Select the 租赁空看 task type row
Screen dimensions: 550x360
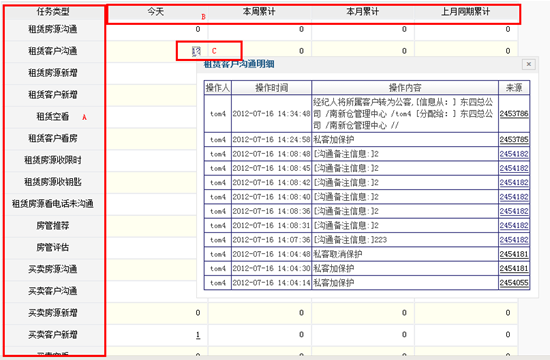click(x=53, y=116)
